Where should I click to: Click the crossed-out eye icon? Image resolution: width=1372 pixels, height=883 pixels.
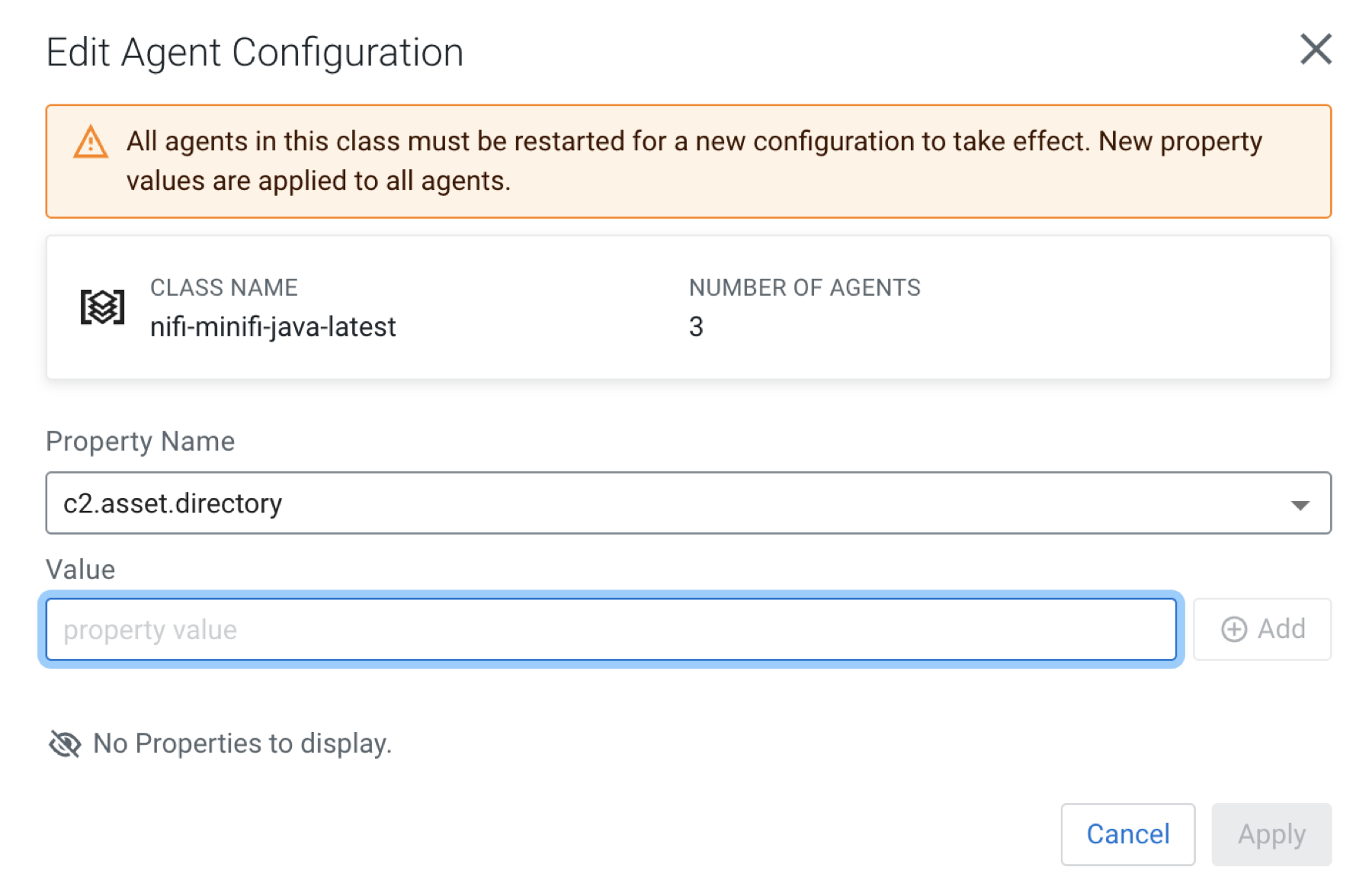pos(65,743)
